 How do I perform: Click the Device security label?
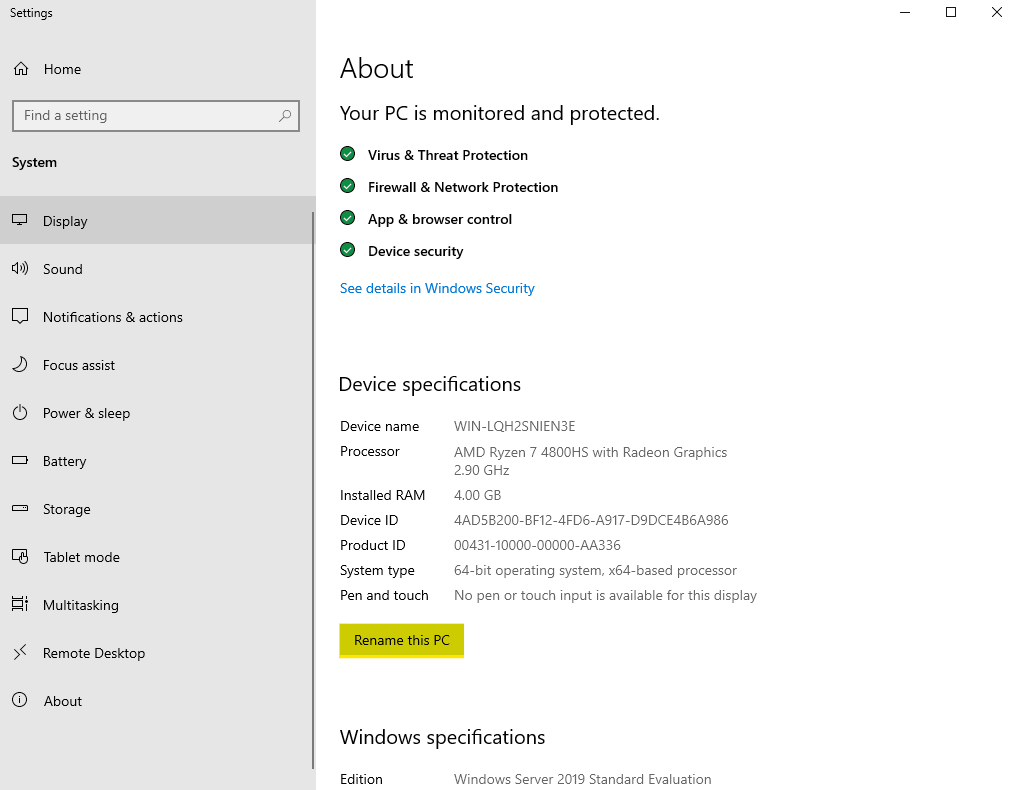coord(415,251)
